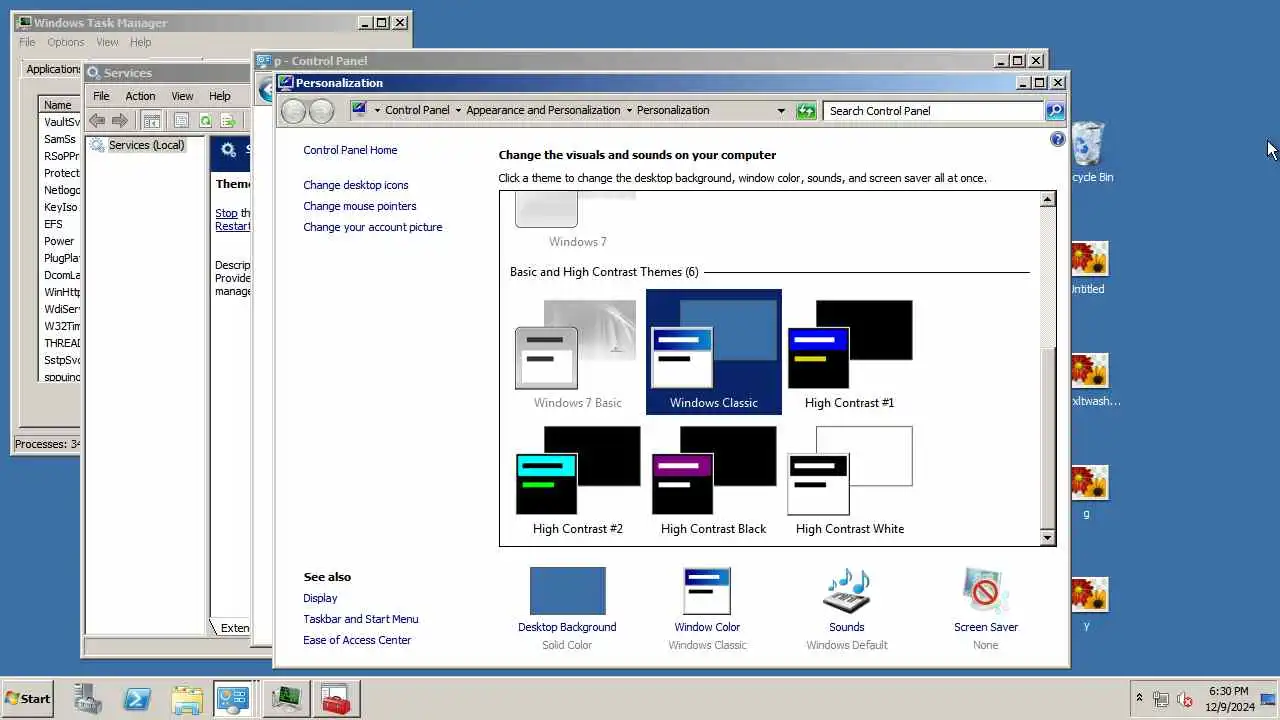Open View menu in Task Manager
The image size is (1280, 720).
tap(107, 42)
